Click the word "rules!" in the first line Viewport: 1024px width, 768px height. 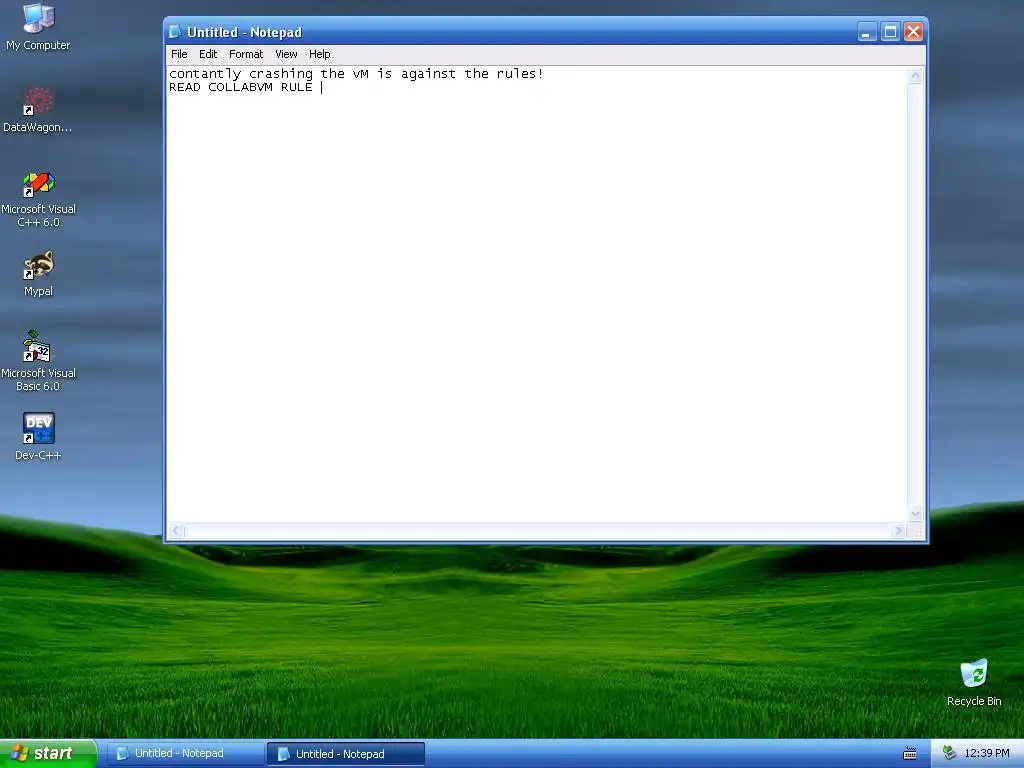520,73
